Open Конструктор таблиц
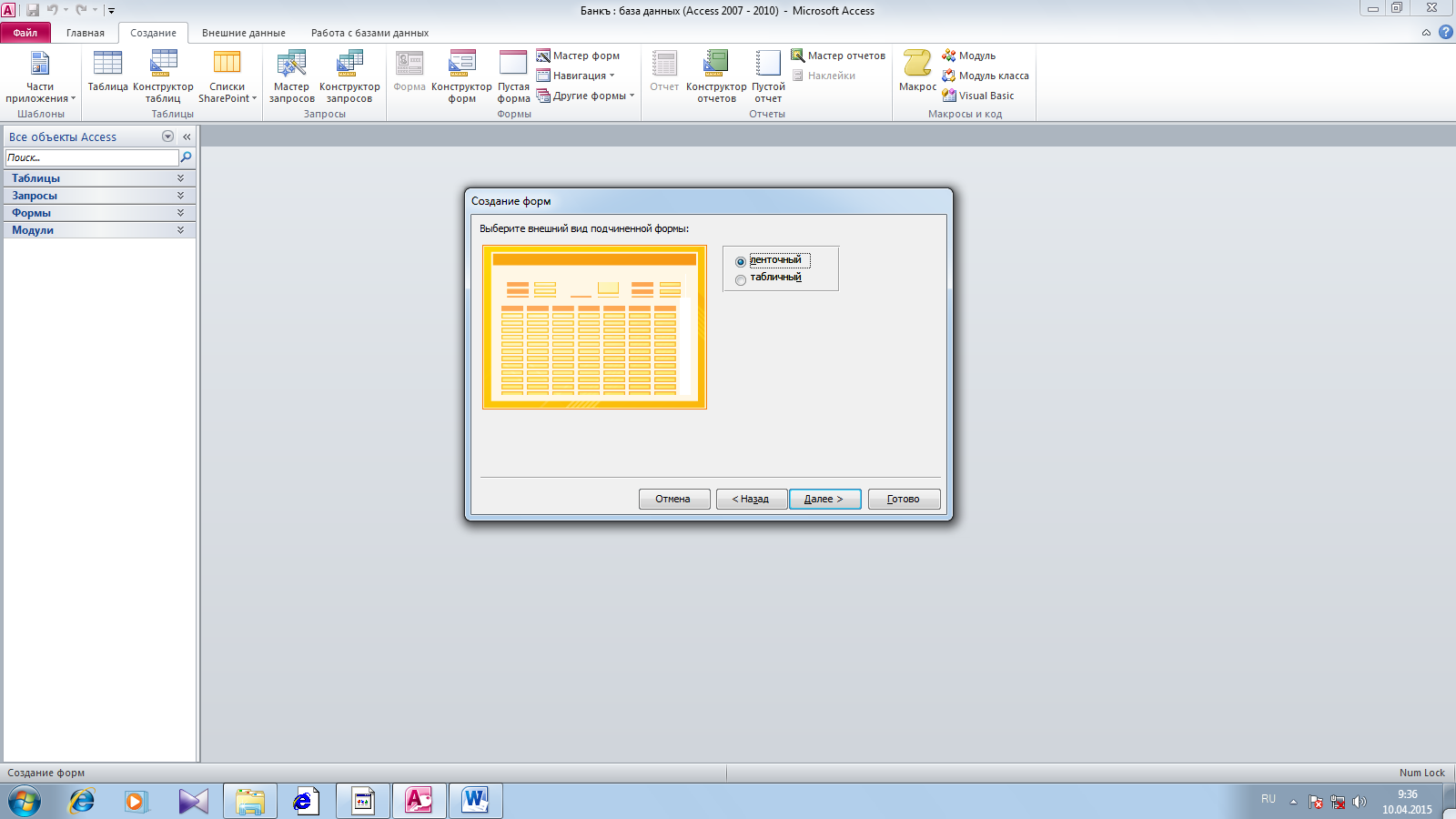1456x819 pixels. 163,76
